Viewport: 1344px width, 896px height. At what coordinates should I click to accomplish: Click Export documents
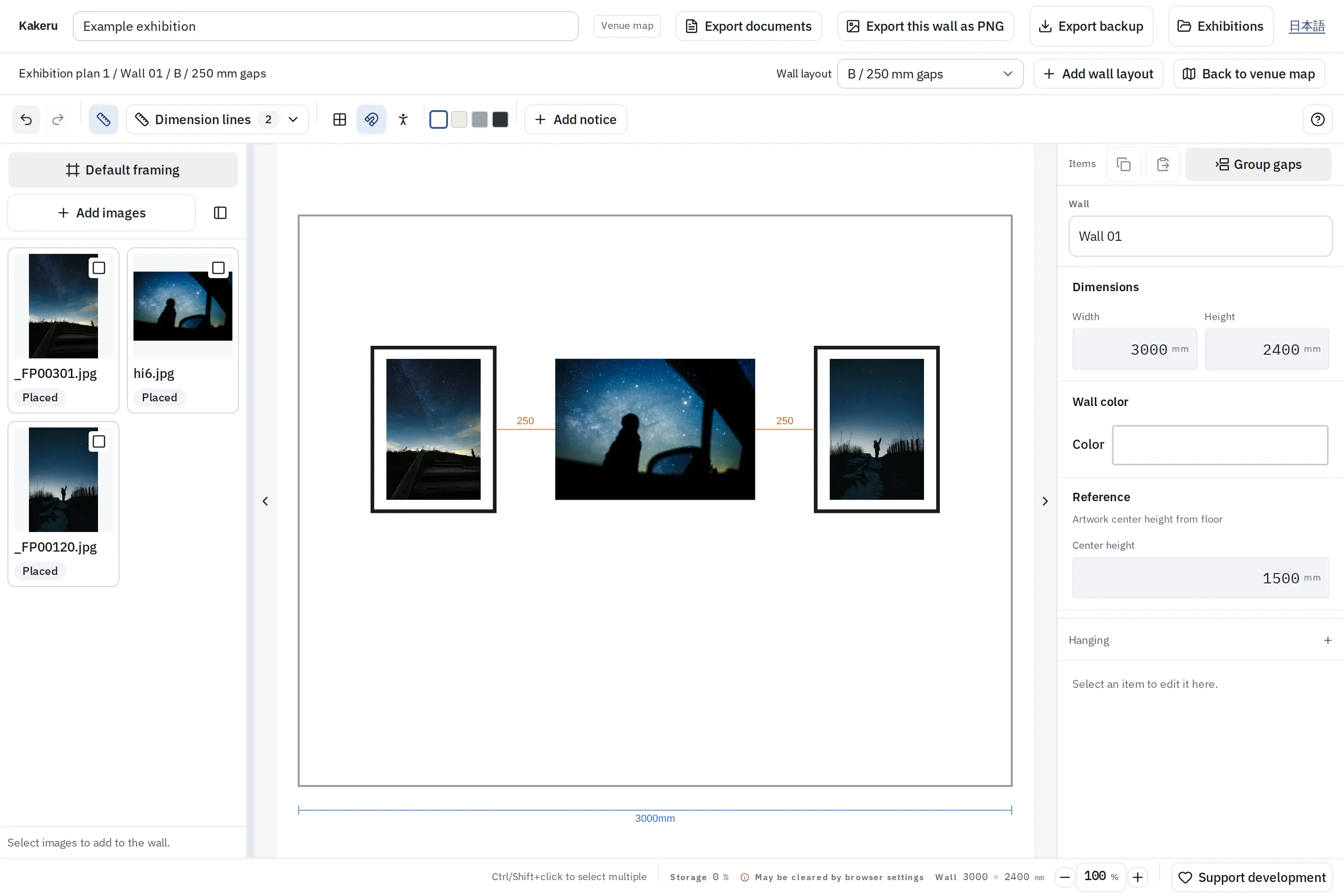[749, 26]
